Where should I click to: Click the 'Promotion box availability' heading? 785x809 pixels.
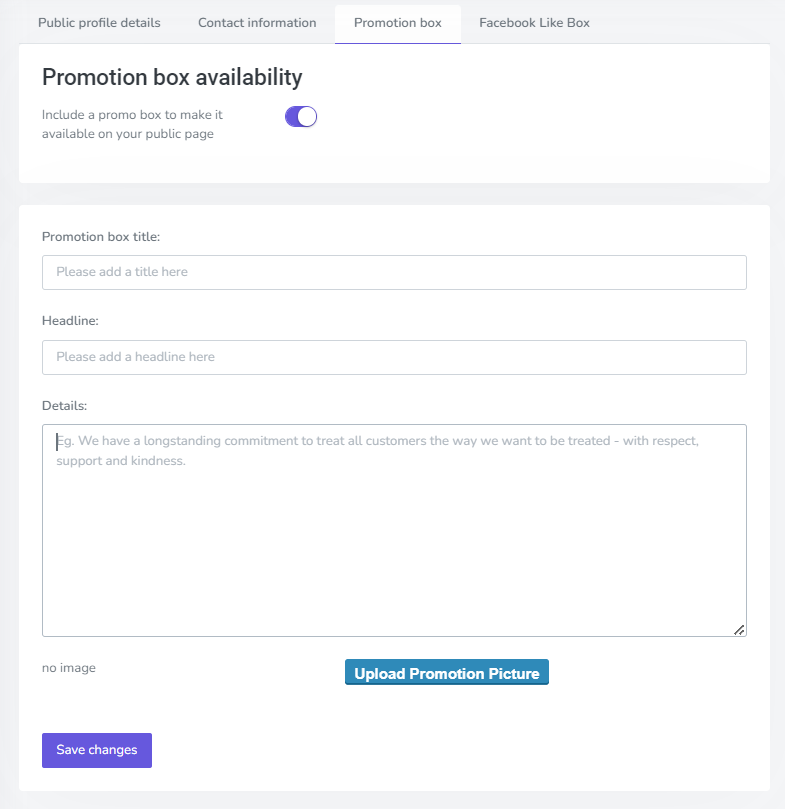(x=172, y=77)
